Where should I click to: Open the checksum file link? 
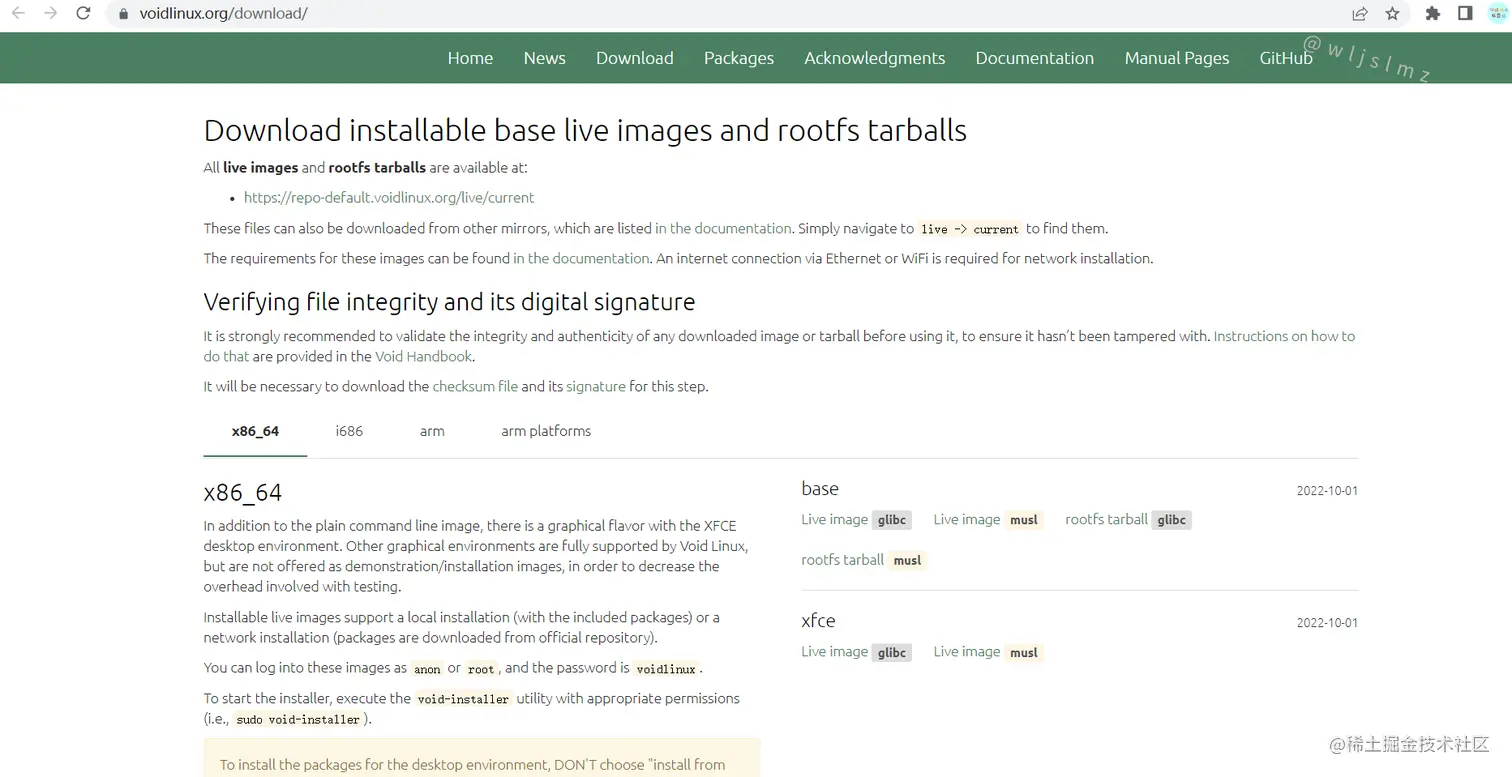tap(475, 386)
